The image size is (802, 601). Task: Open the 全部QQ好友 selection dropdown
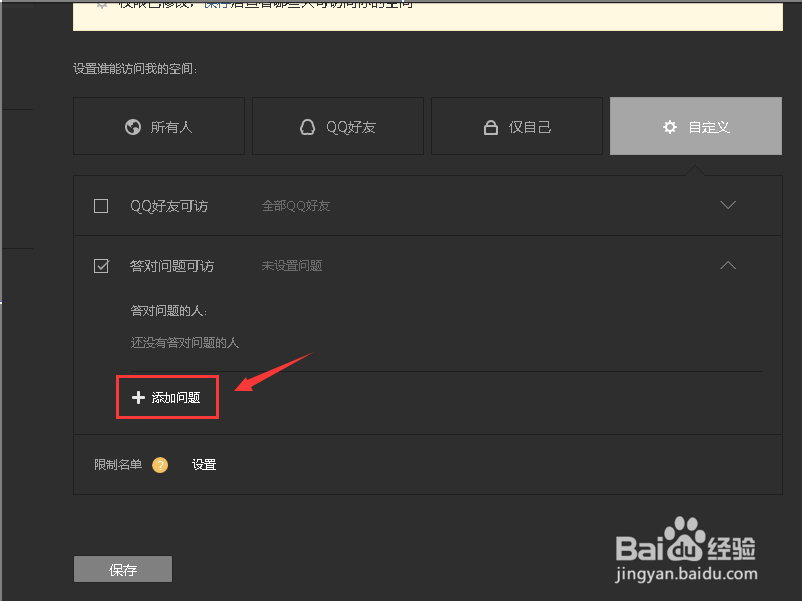(x=728, y=205)
